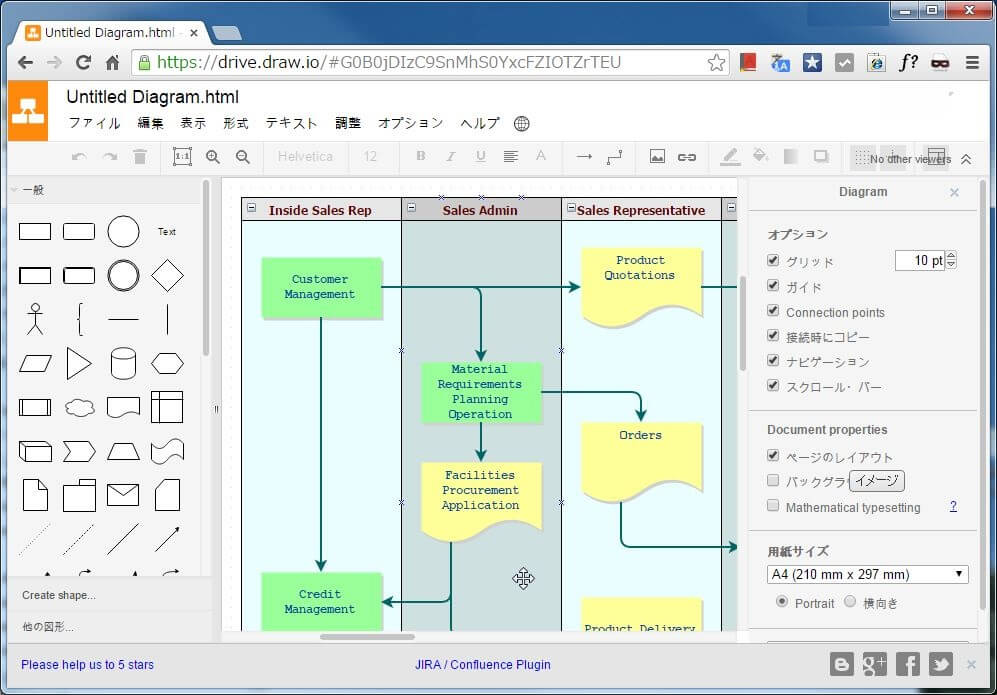Select the Portrait orientation radio button

[782, 602]
